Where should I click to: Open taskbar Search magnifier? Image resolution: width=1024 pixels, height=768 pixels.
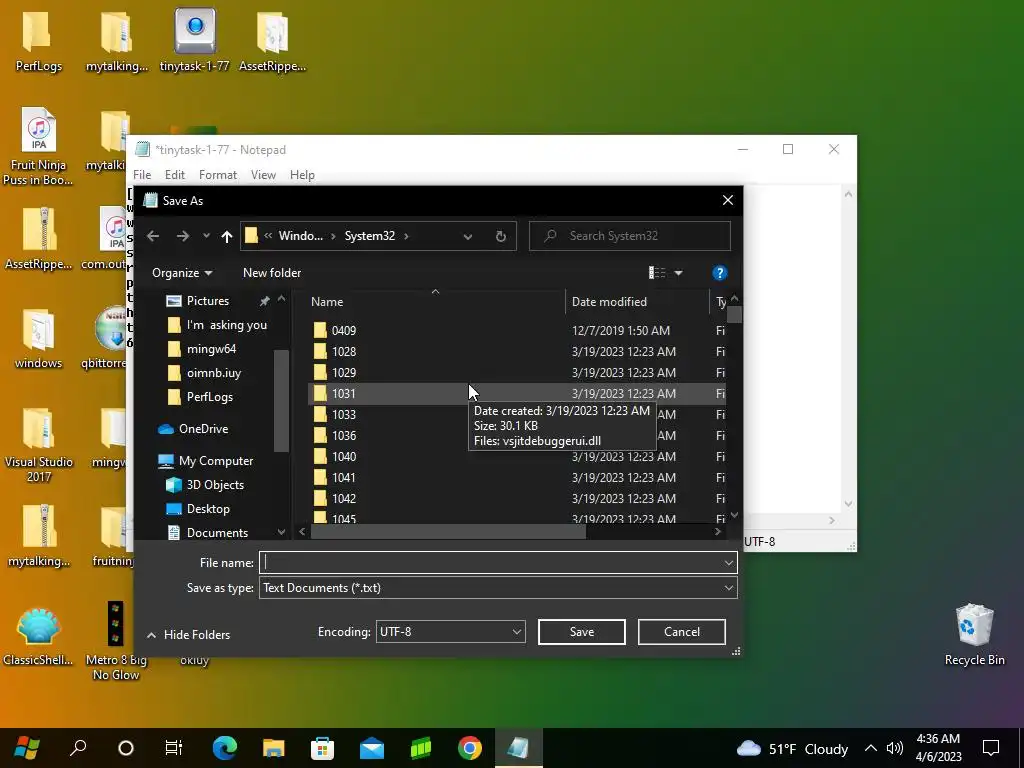click(x=77, y=748)
